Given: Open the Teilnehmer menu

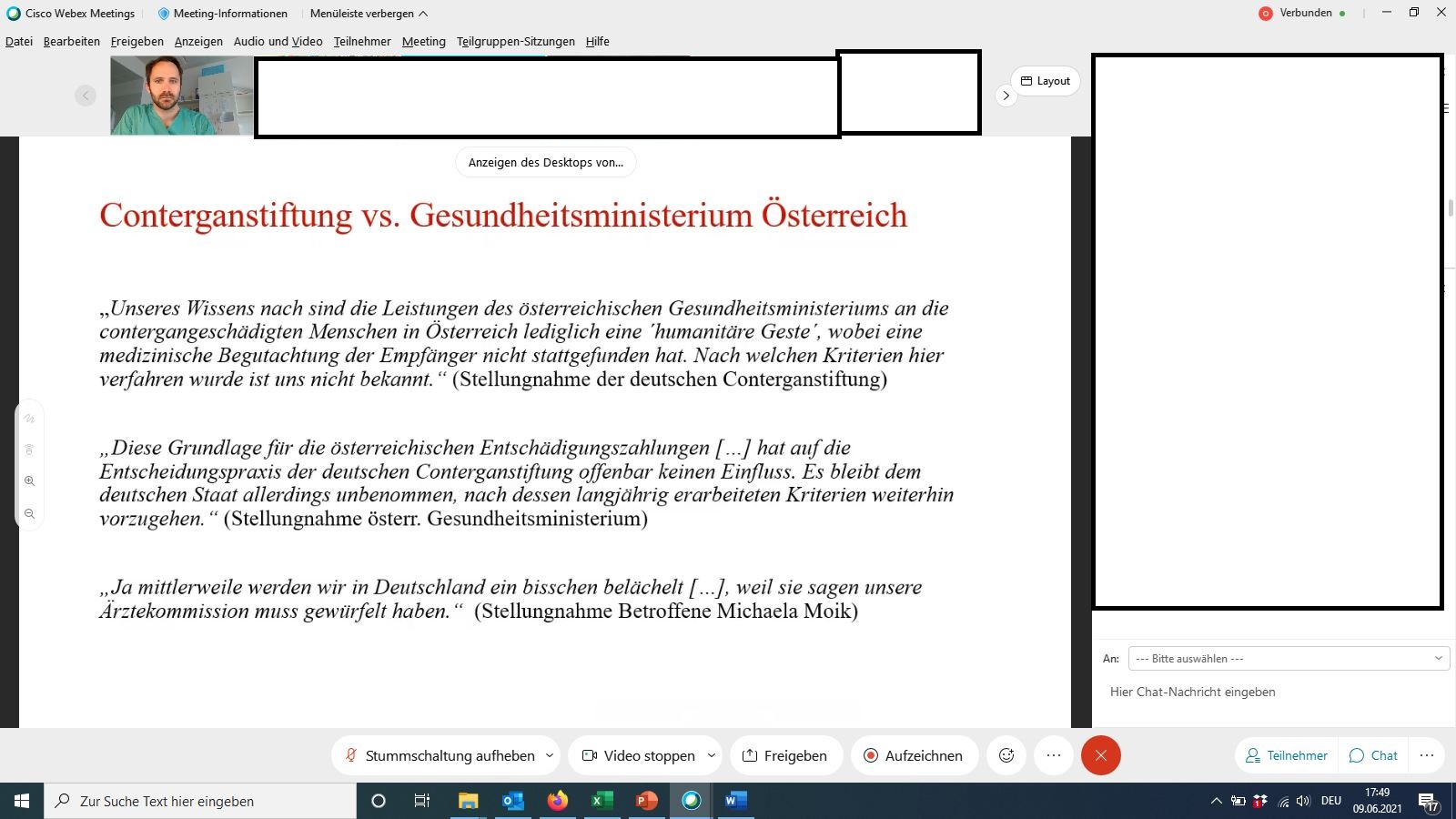Looking at the screenshot, I should [x=362, y=41].
